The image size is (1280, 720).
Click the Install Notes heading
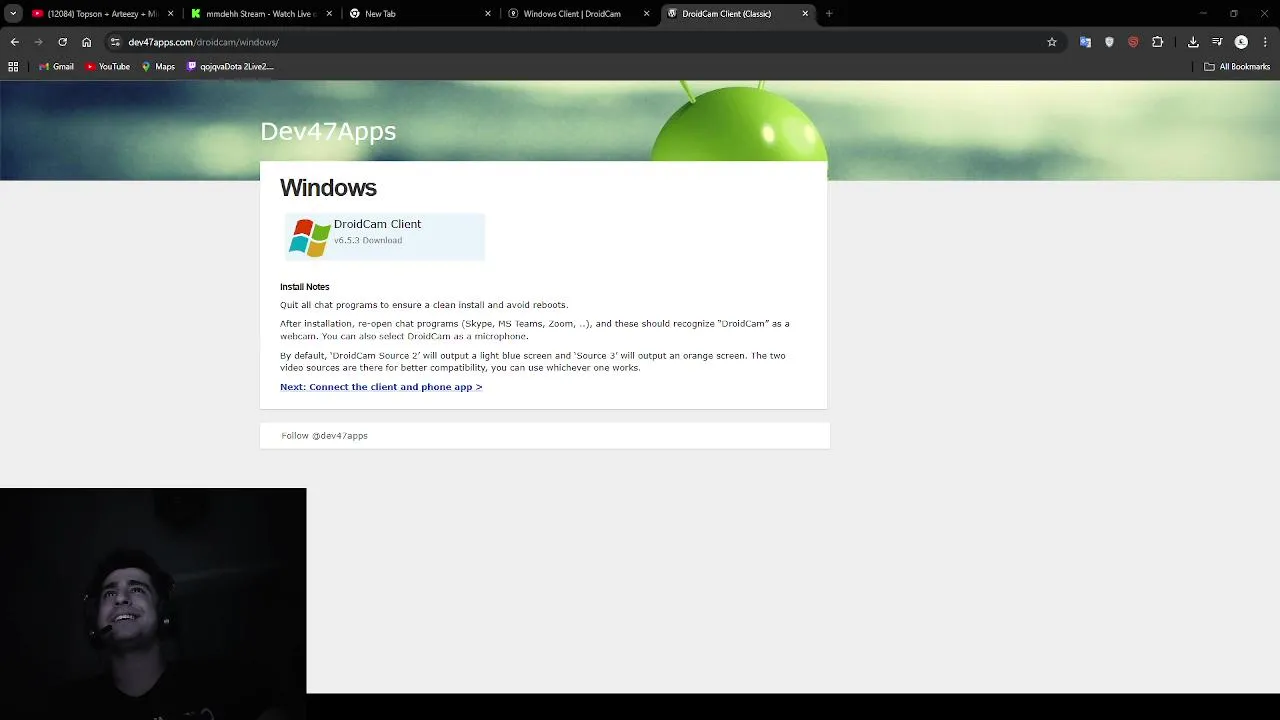click(304, 287)
